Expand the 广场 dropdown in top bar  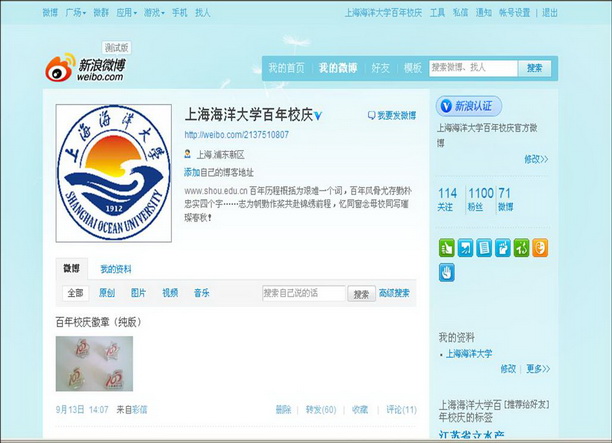click(x=74, y=13)
